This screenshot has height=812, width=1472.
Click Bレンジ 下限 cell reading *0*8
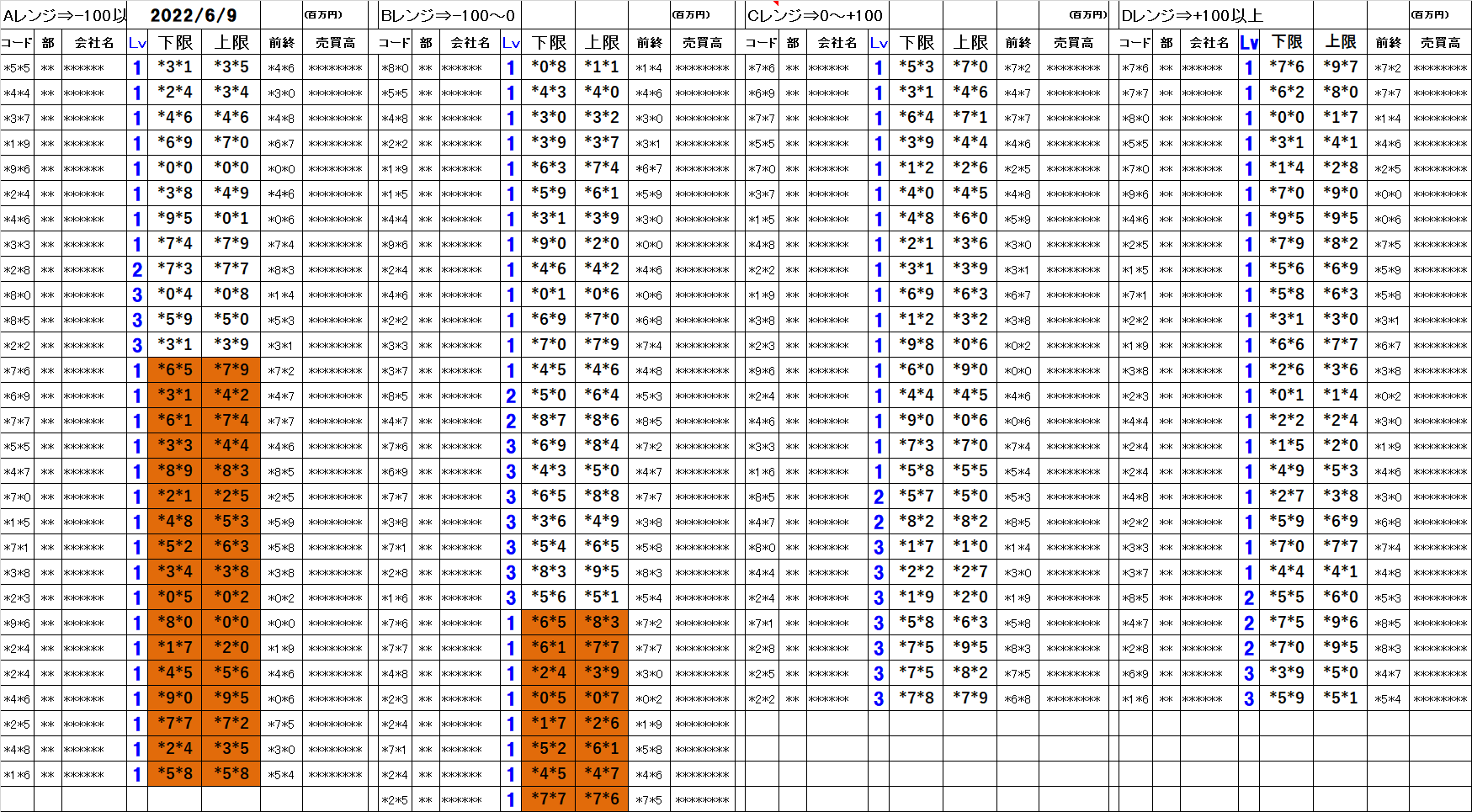549,66
